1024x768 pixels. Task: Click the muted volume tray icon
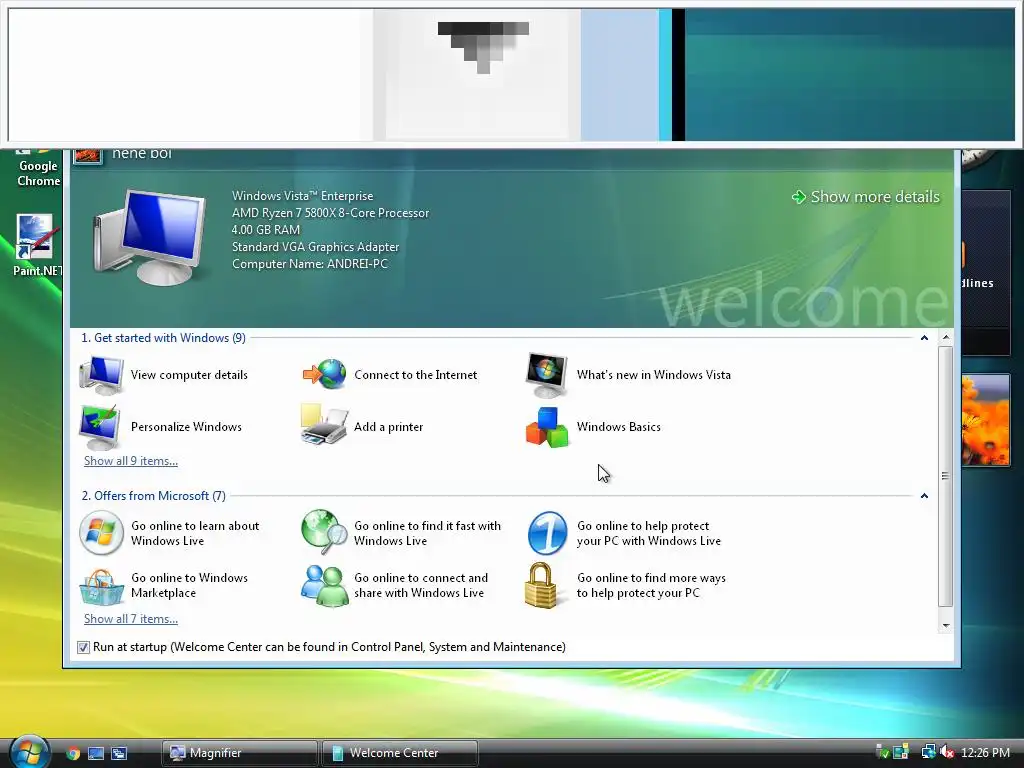pyautogui.click(x=948, y=752)
